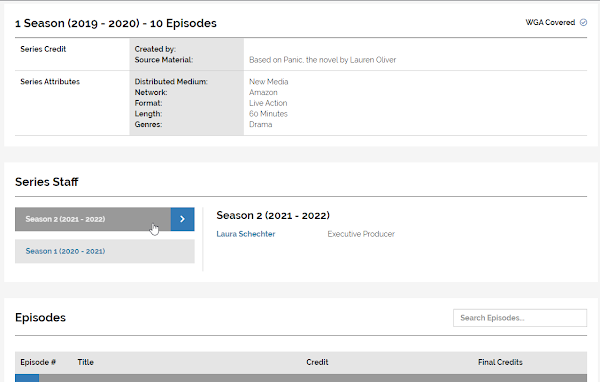Image resolution: width=600 pixels, height=382 pixels.
Task: Click the '1 Season (2019 - 2020)' heading
Action: 77,23
